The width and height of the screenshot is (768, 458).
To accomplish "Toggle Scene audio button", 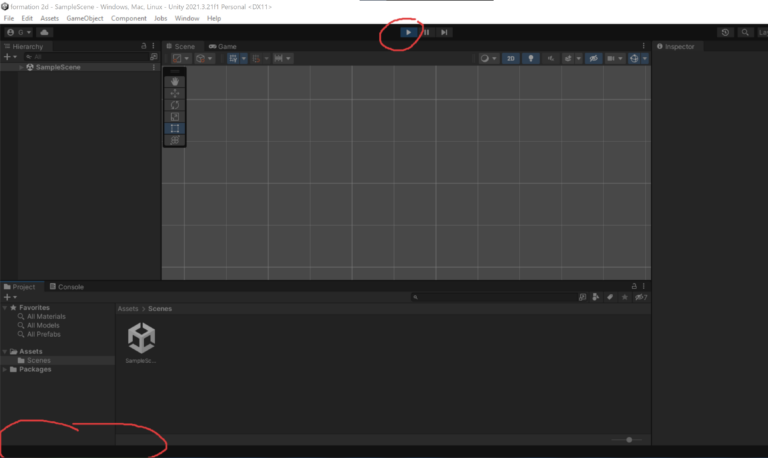I will pyautogui.click(x=551, y=58).
